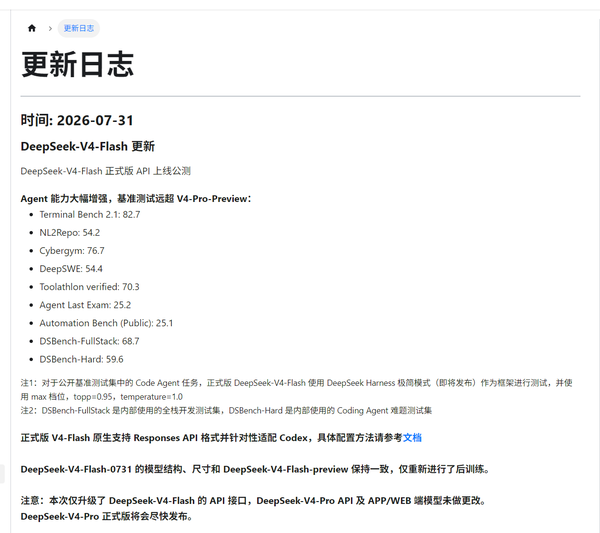Click the DeepSeek-V4-Flash 更新 subheading
The image size is (600, 533).
click(x=88, y=147)
